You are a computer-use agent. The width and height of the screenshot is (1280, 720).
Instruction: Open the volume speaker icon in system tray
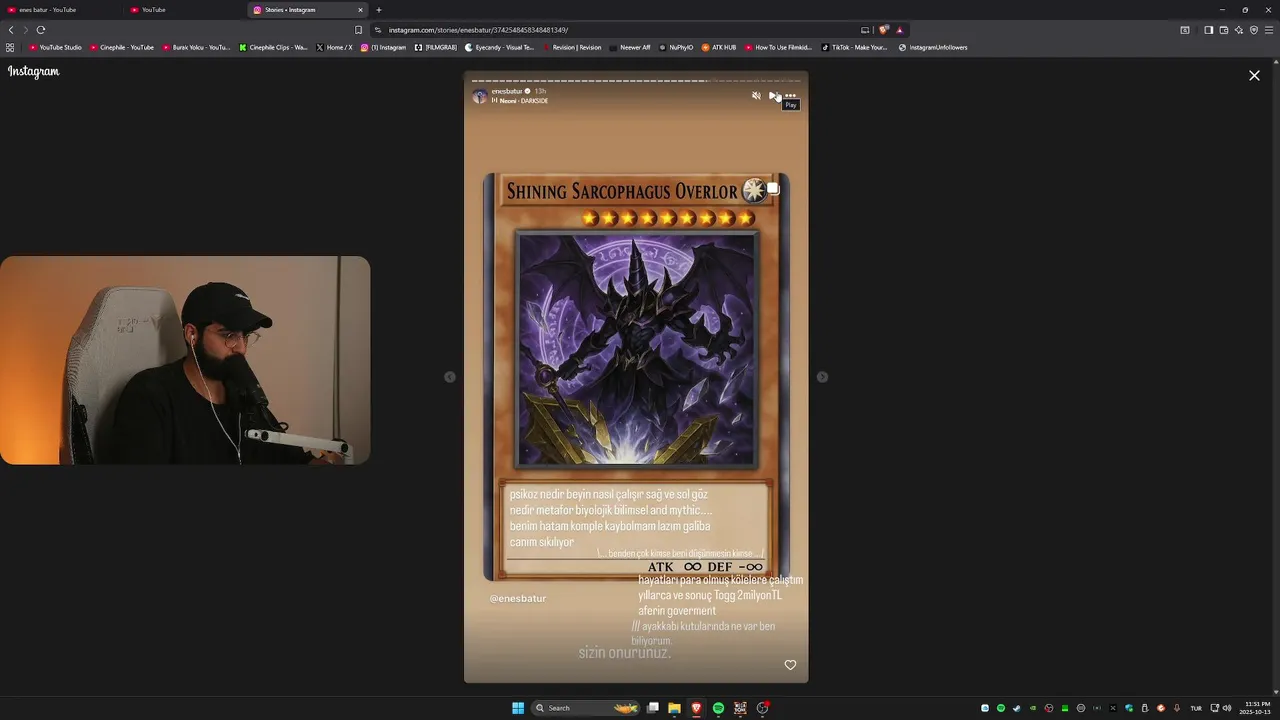click(x=1227, y=708)
